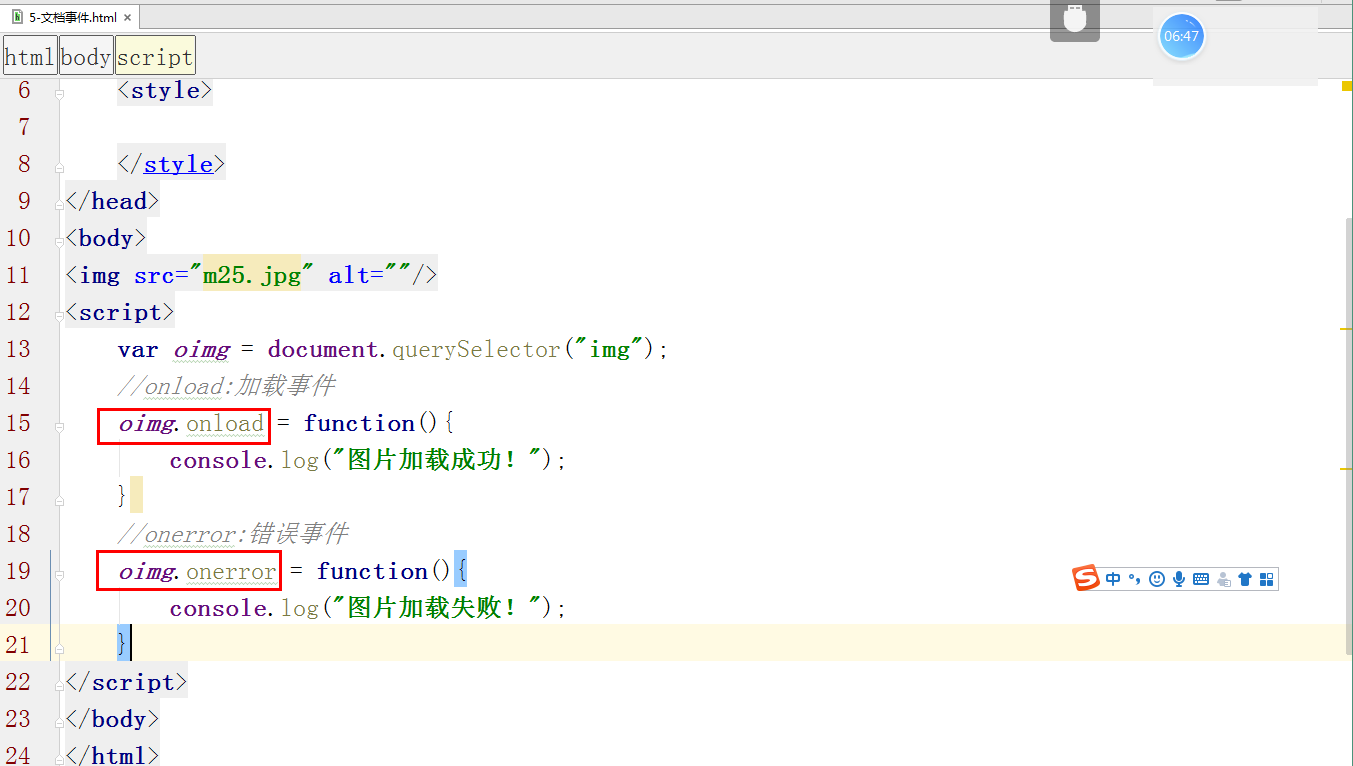Viewport: 1353px width, 766px height.
Task: Click the highlighted onerror in line 19
Action: coord(231,571)
